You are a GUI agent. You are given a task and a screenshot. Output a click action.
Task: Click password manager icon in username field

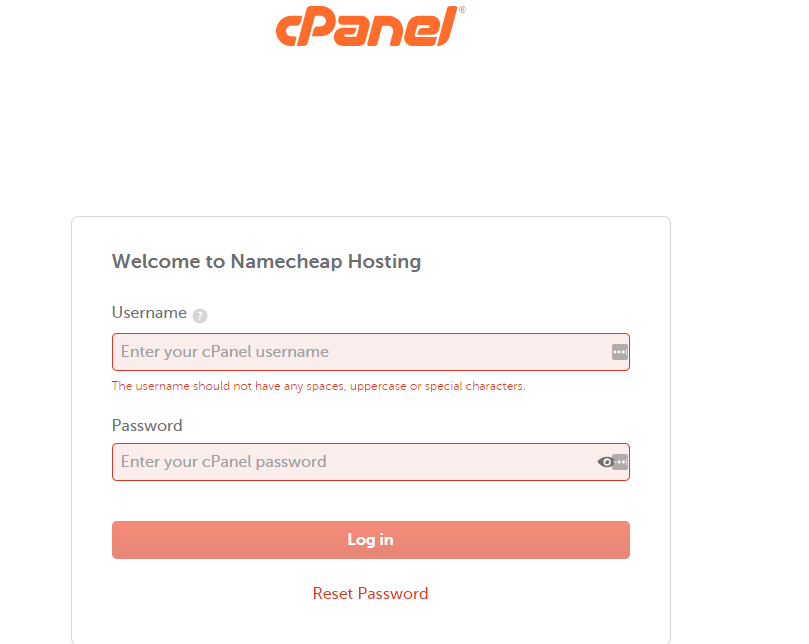coord(619,352)
